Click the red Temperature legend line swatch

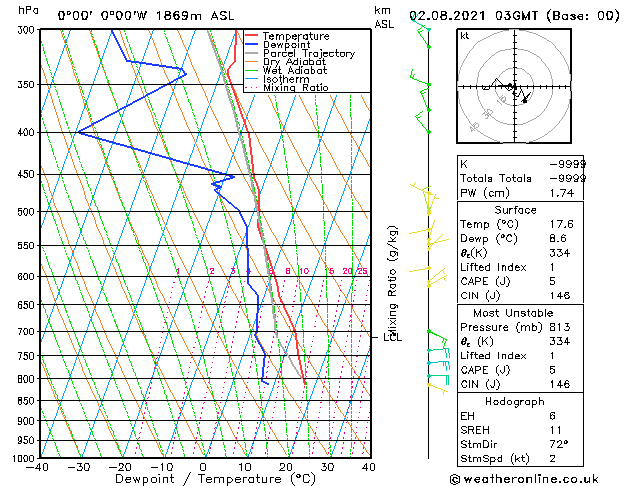pos(252,36)
